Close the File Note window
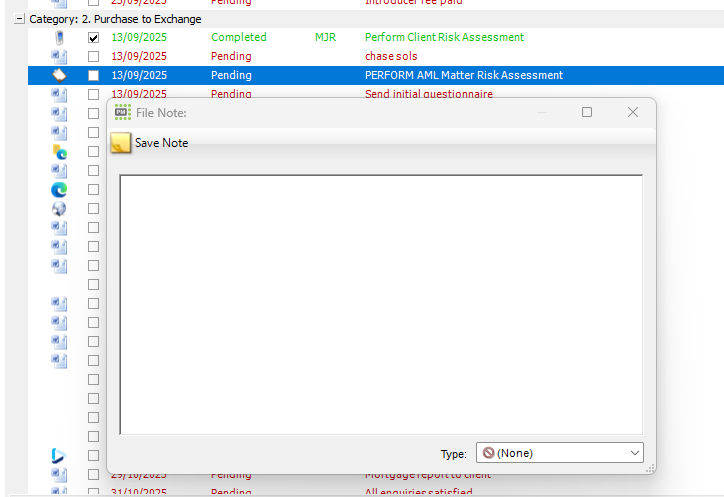 tap(633, 112)
